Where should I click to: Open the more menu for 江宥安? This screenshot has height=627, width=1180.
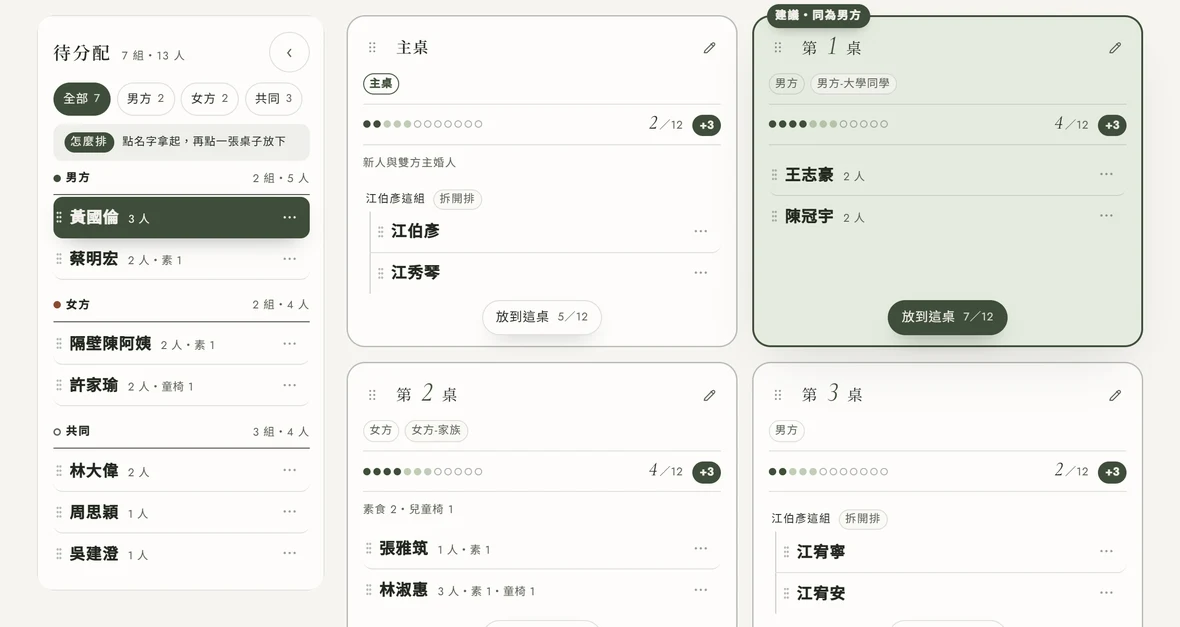1106,593
